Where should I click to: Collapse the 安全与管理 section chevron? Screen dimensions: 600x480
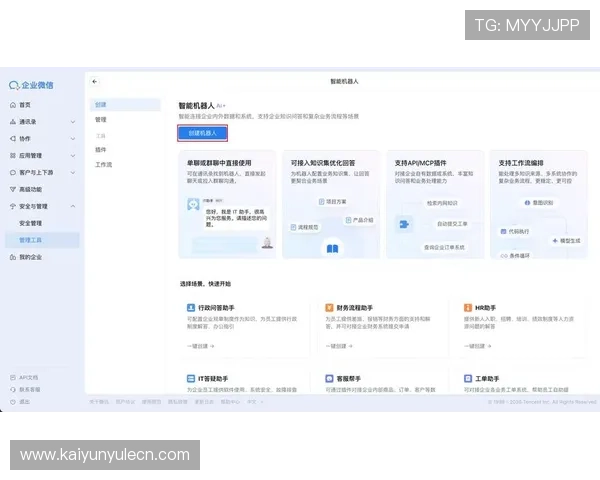(73, 206)
